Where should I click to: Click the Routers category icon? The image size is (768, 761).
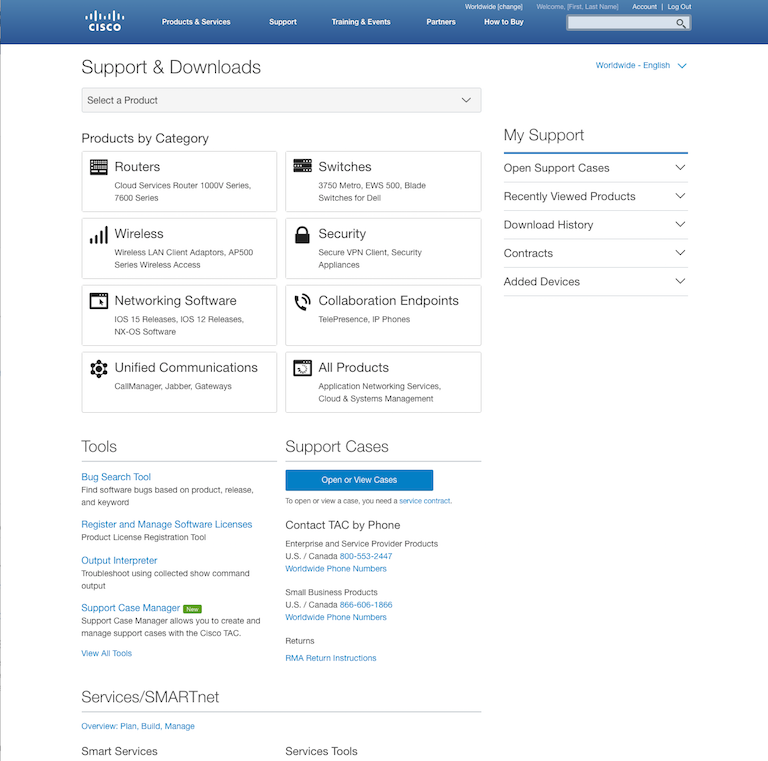(98, 166)
